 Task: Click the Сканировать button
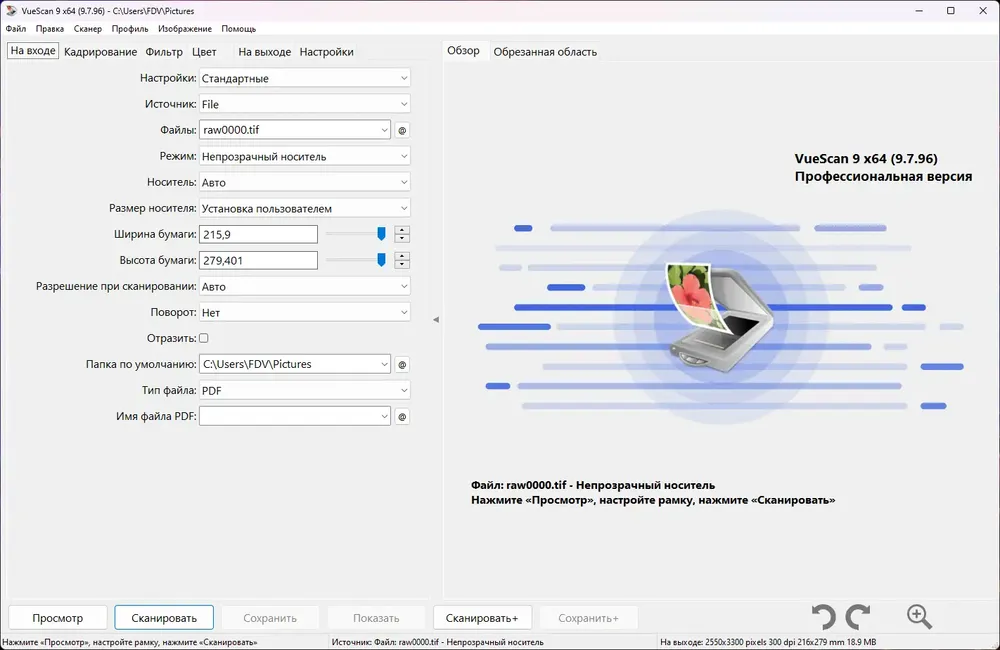164,617
